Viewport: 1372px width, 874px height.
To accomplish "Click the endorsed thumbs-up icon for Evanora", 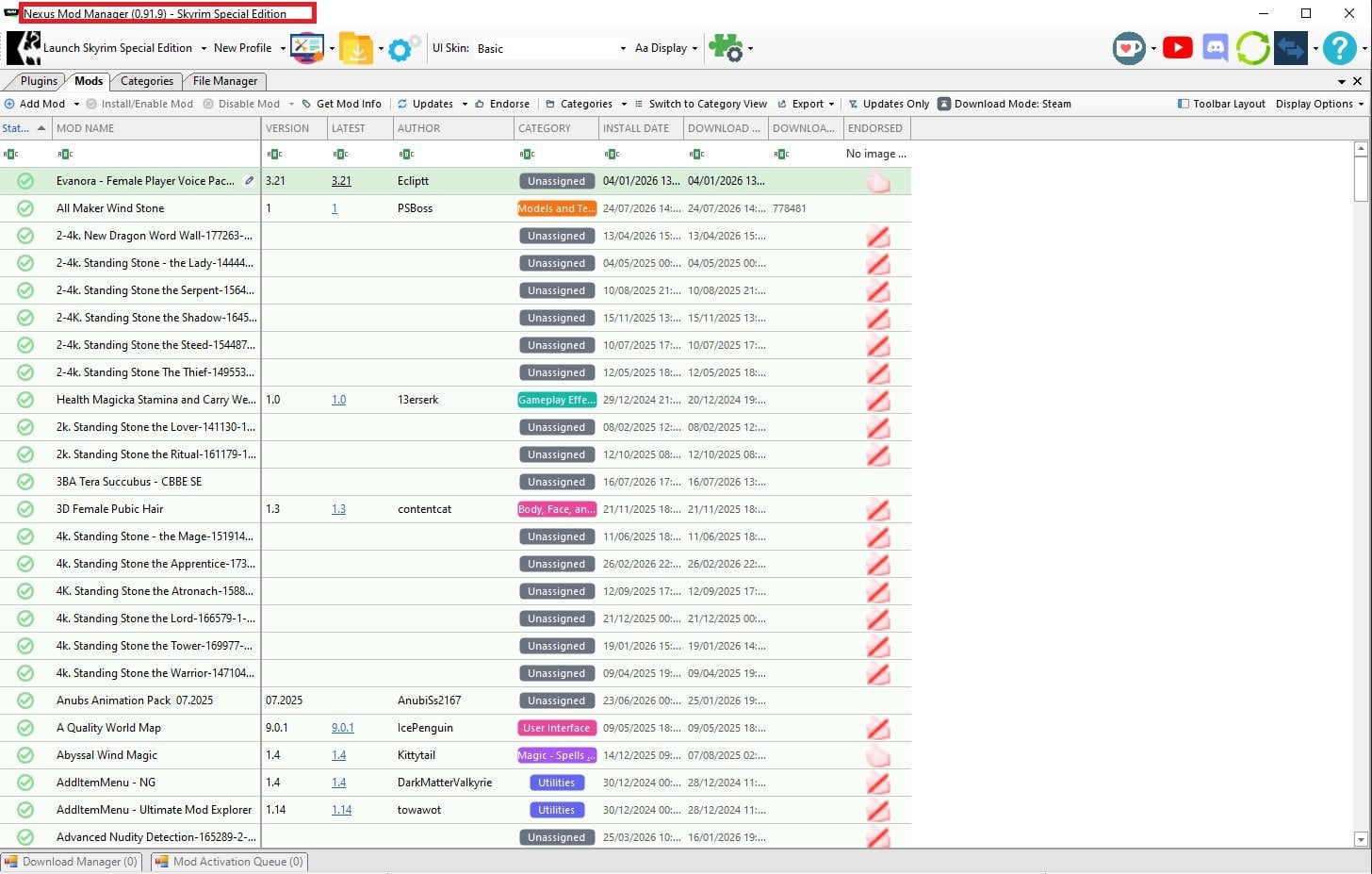I will tap(878, 182).
